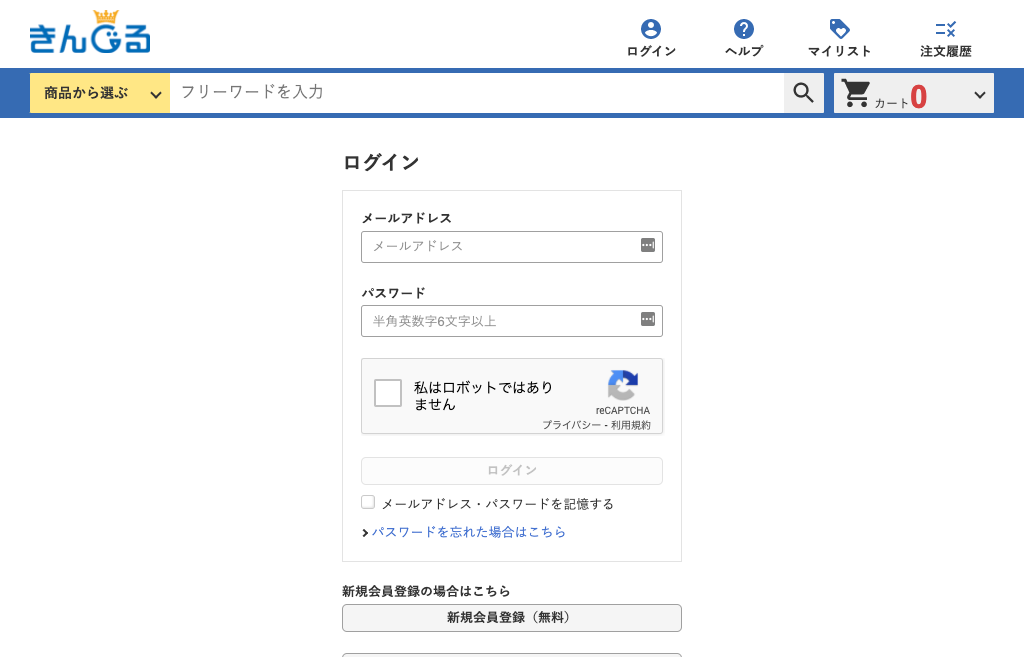Click the autofill icon in email field
The width and height of the screenshot is (1024, 657).
click(648, 245)
